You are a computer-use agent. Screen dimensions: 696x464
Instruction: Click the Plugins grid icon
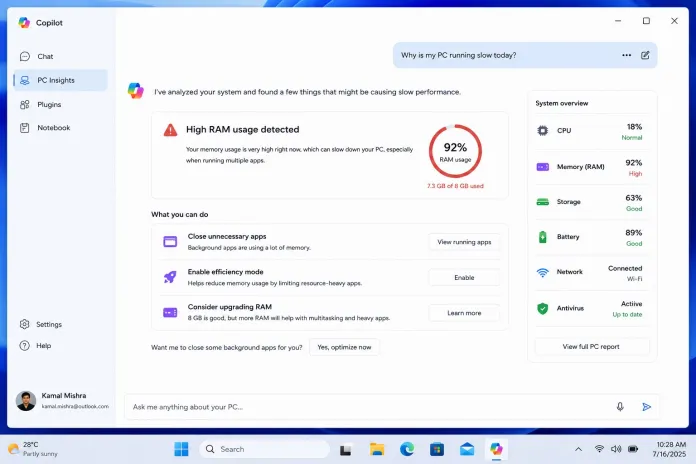tap(25, 105)
